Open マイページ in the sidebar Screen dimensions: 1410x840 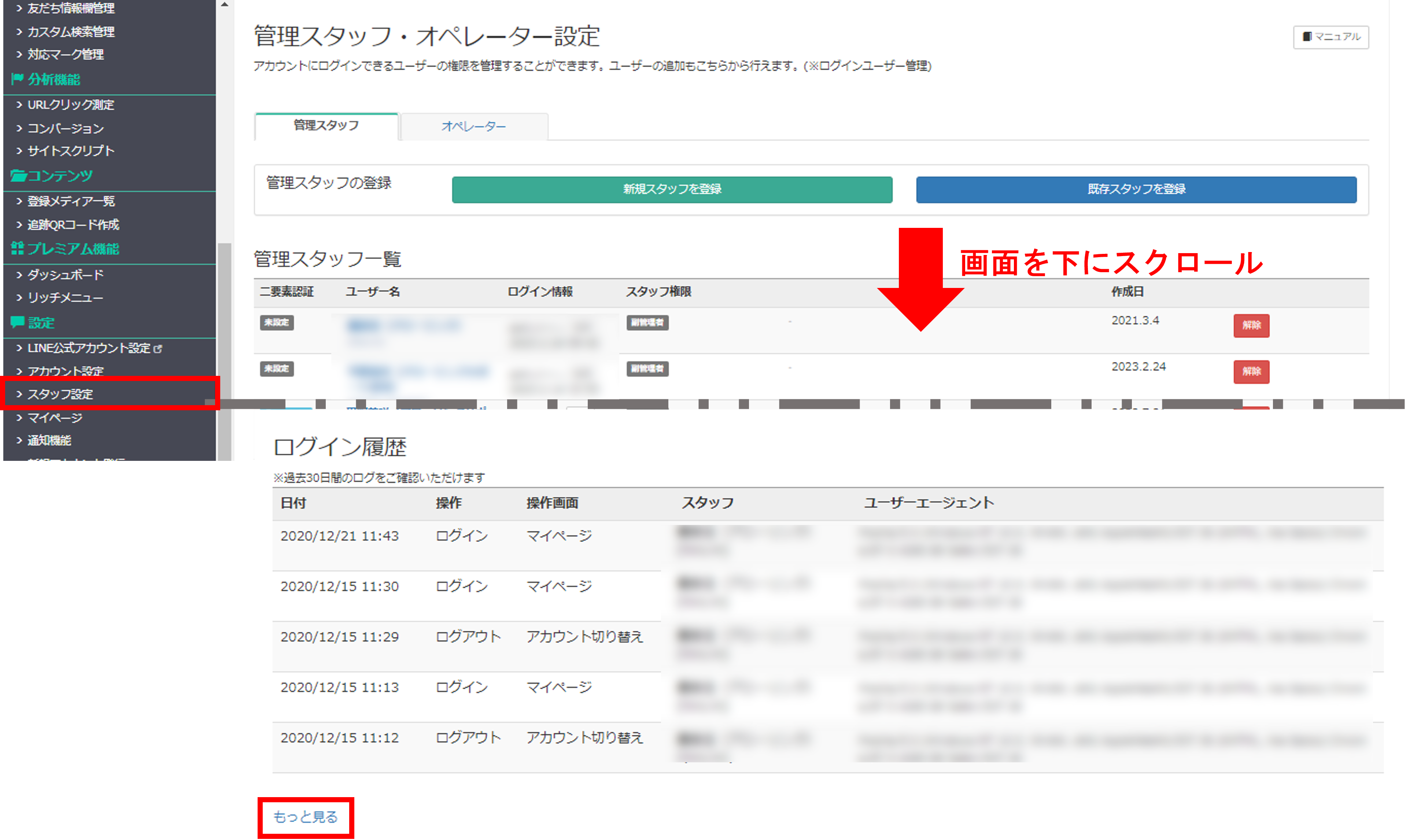tap(55, 418)
